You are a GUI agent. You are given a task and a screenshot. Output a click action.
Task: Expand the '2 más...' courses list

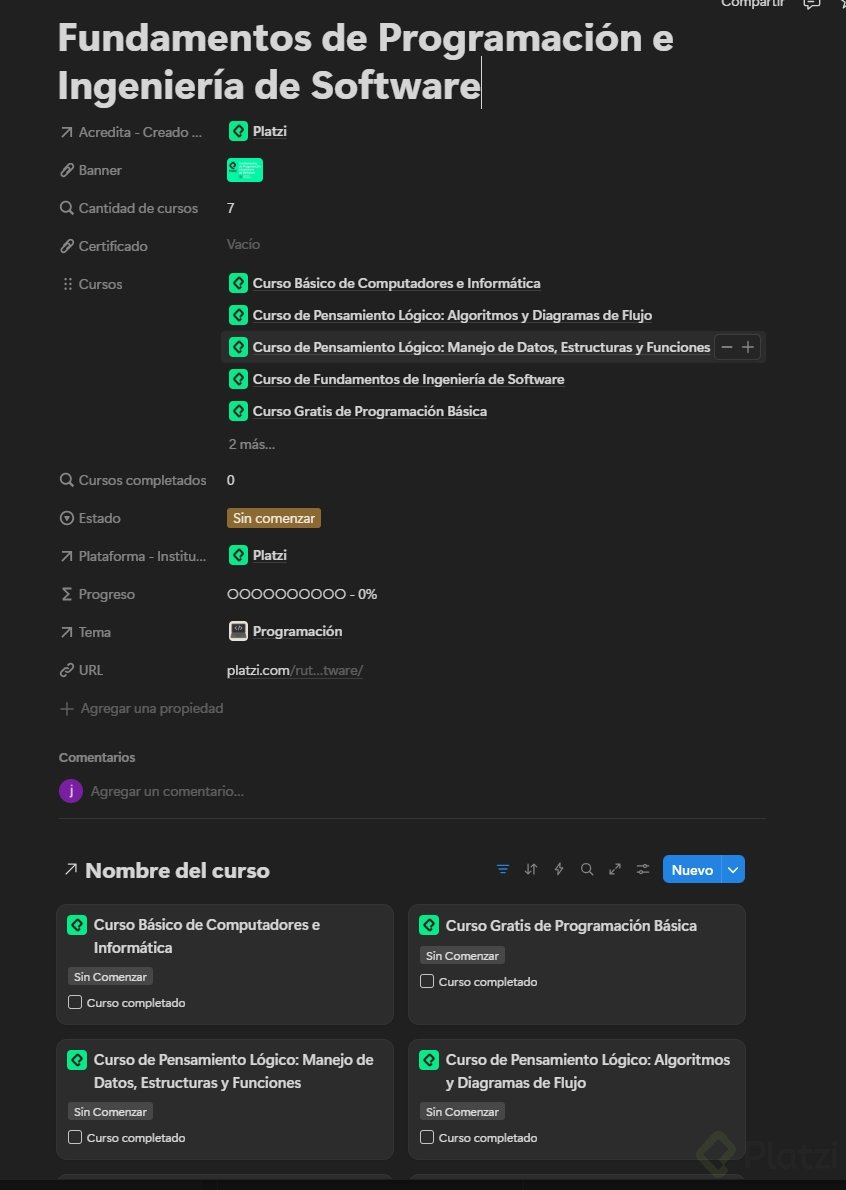pyautogui.click(x=251, y=444)
